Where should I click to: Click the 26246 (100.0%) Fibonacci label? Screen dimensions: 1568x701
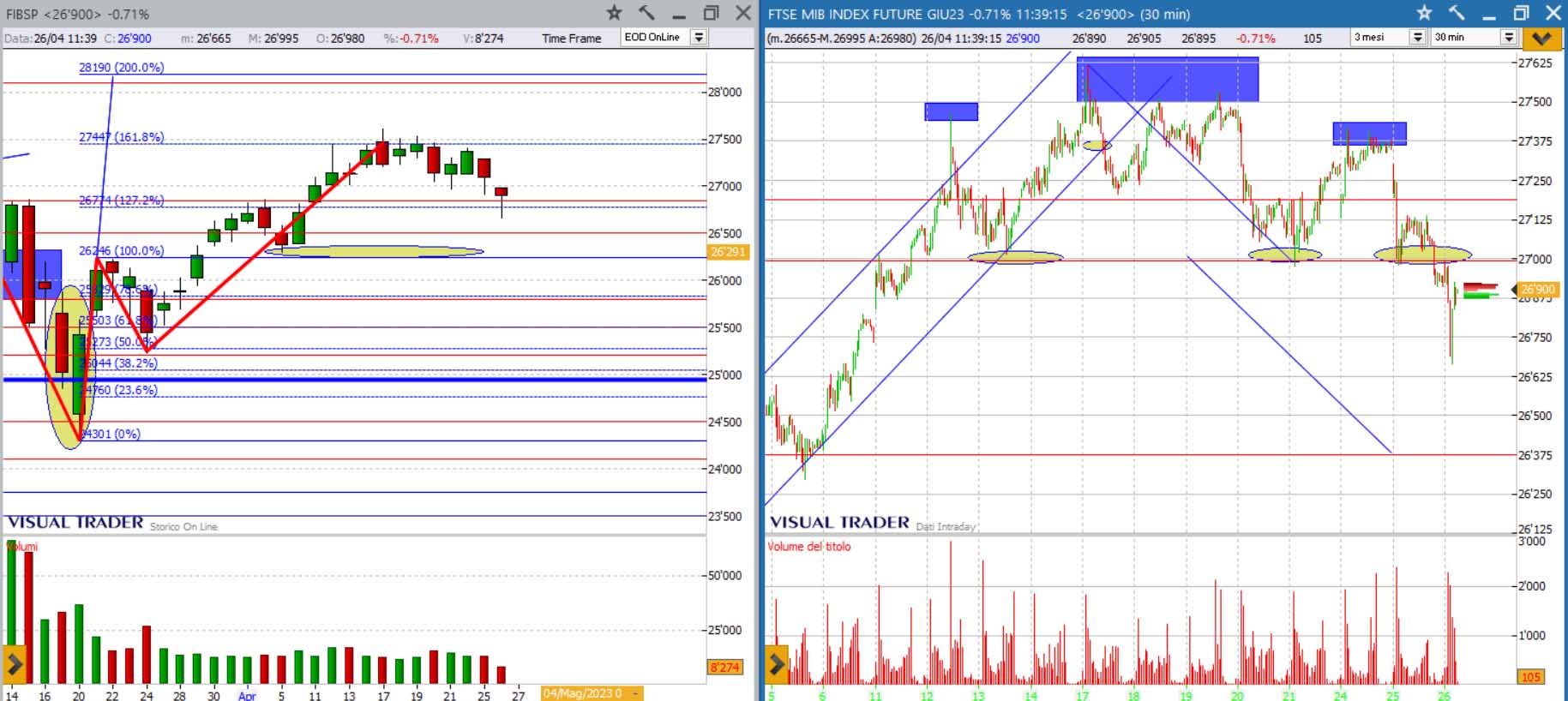click(121, 251)
